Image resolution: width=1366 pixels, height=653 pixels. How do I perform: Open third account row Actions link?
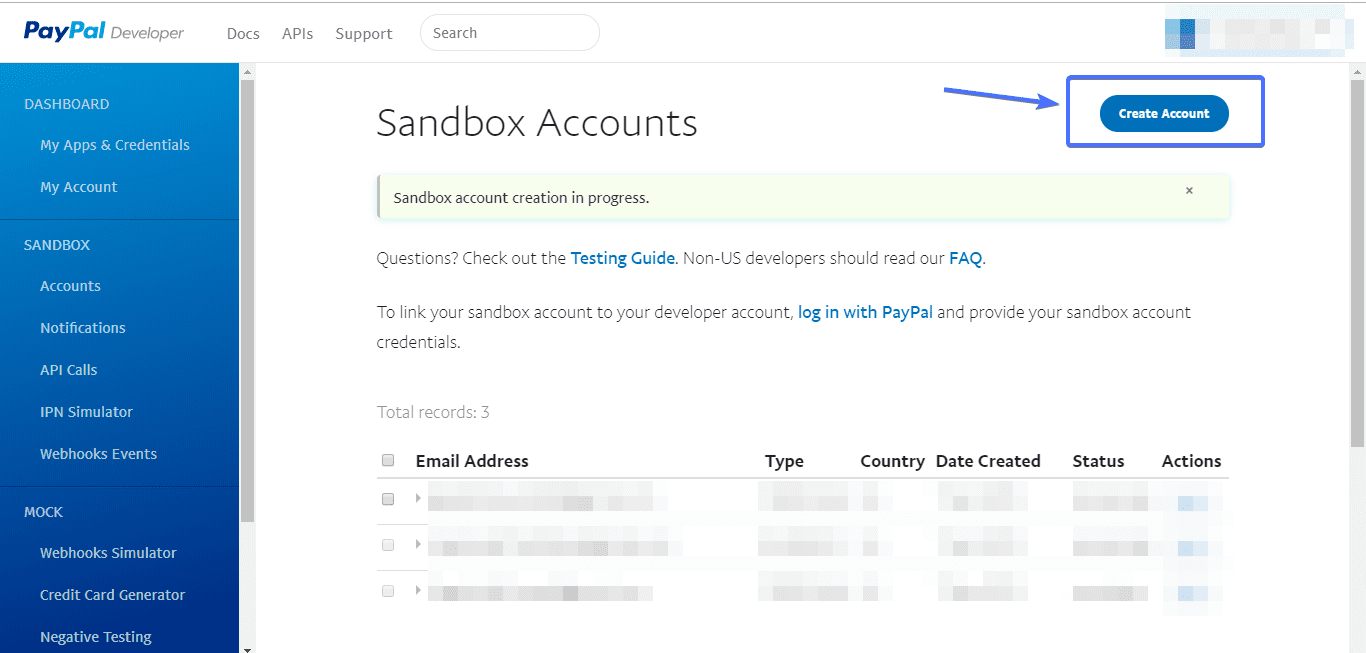(x=1192, y=593)
